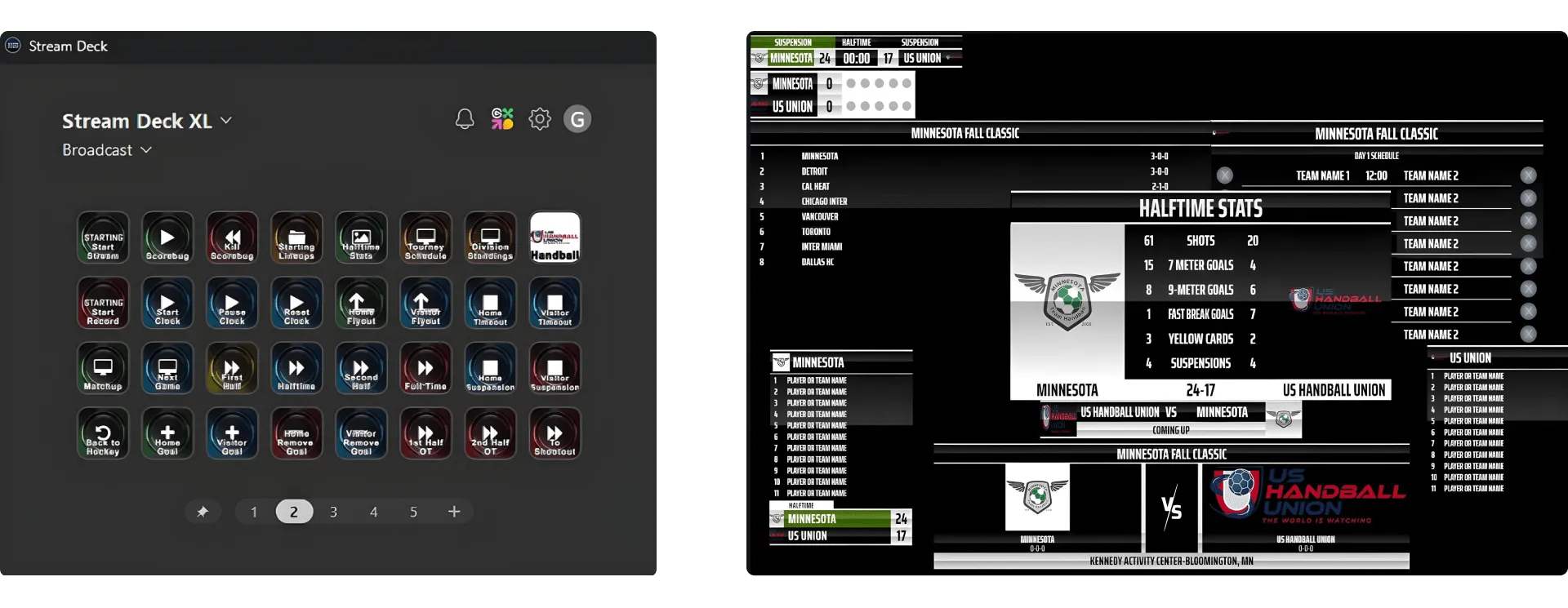Pin the current page with pin icon
The height and width of the screenshot is (608, 1568).
[x=203, y=512]
